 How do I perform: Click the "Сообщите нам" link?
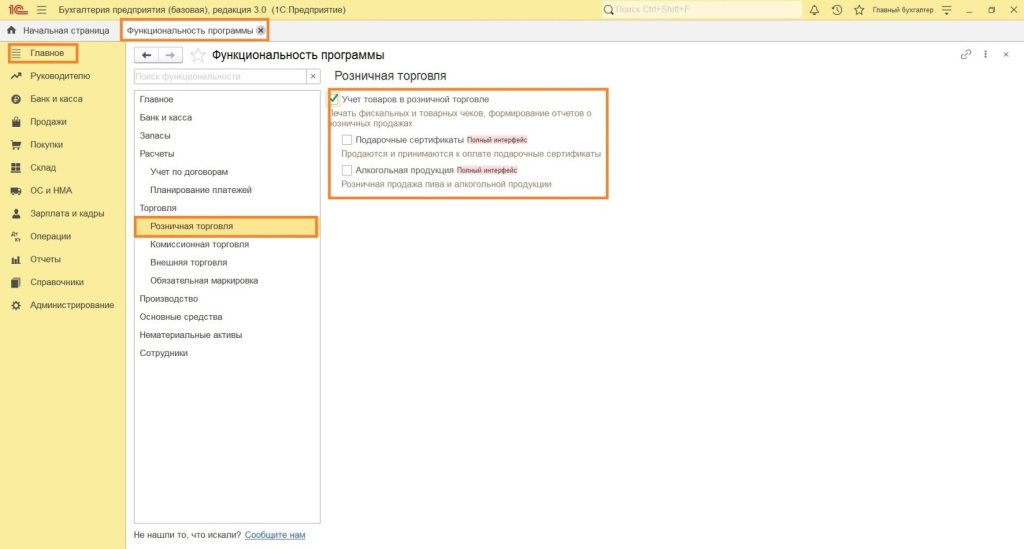275,535
